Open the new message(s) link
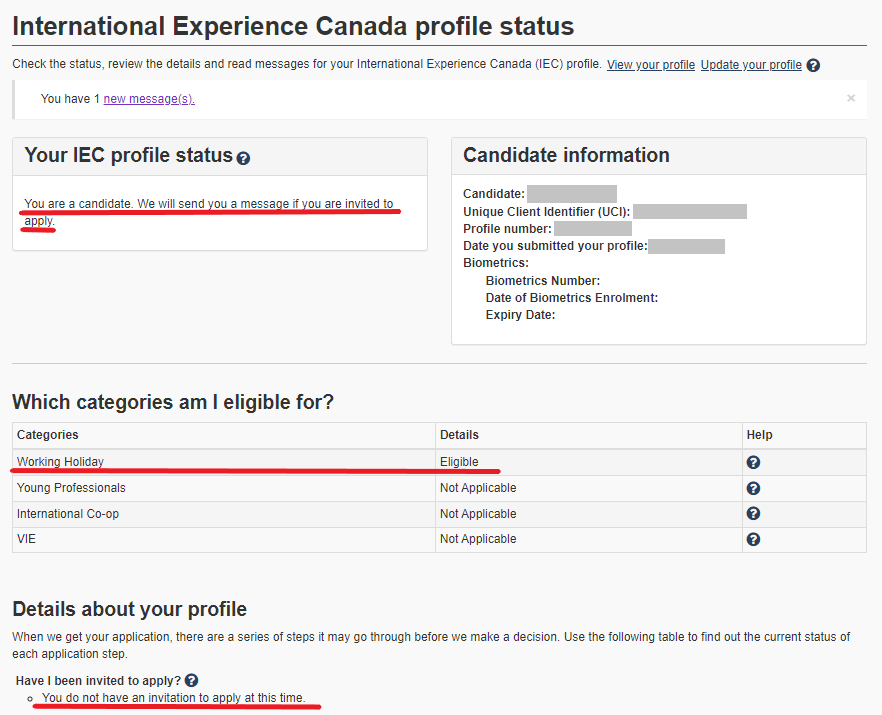The height and width of the screenshot is (715, 882). pos(149,99)
